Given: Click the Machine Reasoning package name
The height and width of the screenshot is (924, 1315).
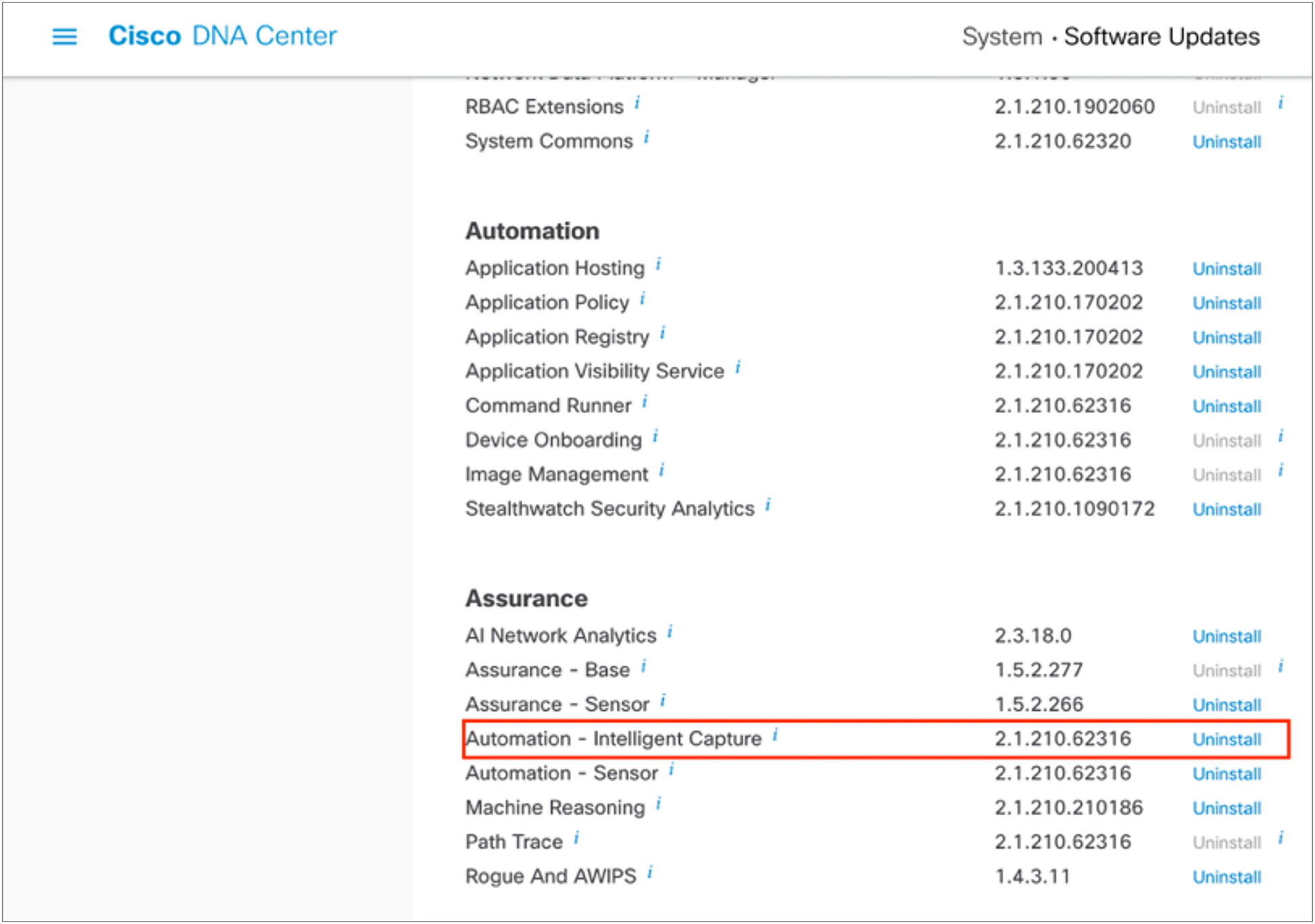Looking at the screenshot, I should tap(555, 808).
